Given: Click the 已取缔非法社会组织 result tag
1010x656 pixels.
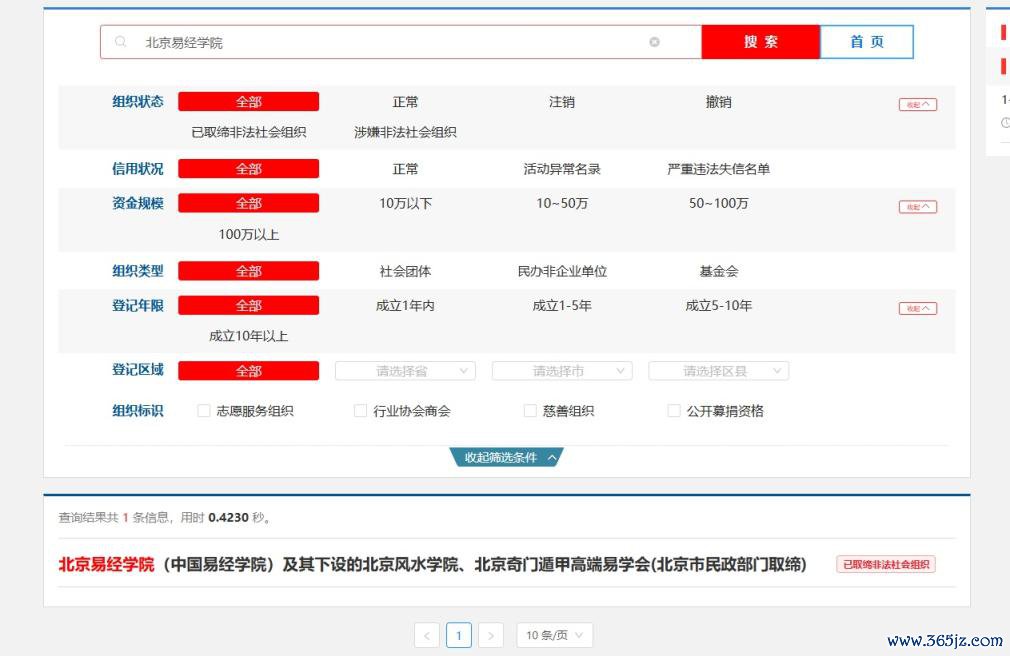Looking at the screenshot, I should pos(886,564).
